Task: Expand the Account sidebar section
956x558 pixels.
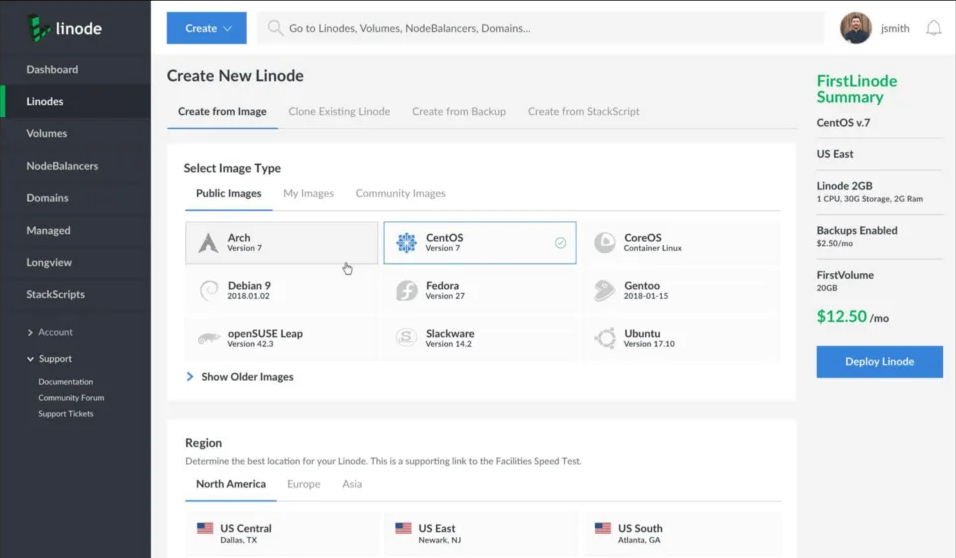Action: [50, 332]
